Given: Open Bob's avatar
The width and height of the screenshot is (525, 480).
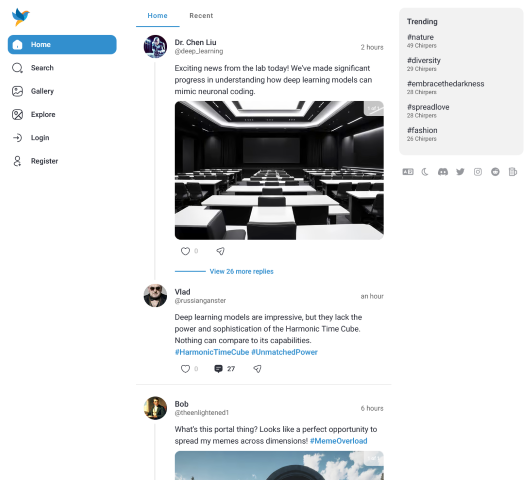Looking at the screenshot, I should click(x=155, y=408).
